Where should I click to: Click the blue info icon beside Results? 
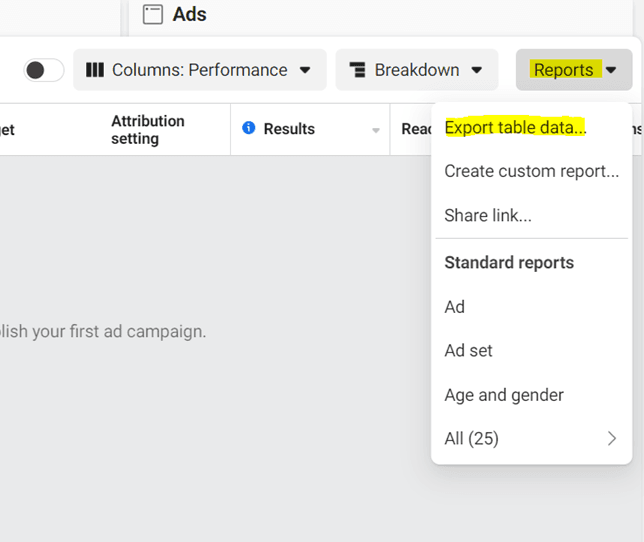click(249, 128)
